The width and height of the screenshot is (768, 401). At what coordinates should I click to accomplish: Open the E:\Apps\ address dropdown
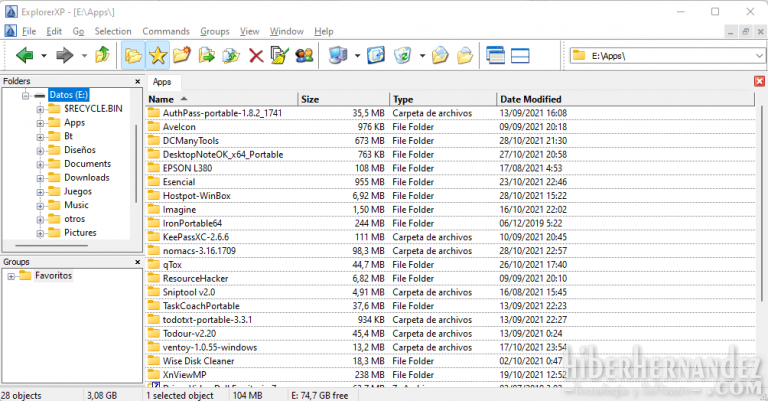tap(757, 56)
